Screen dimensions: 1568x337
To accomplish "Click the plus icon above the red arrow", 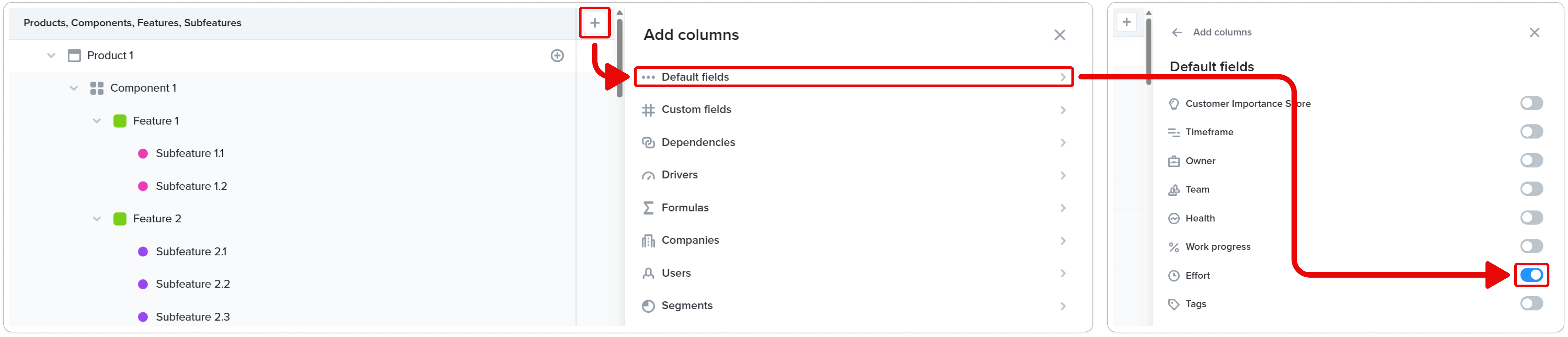I will click(595, 23).
